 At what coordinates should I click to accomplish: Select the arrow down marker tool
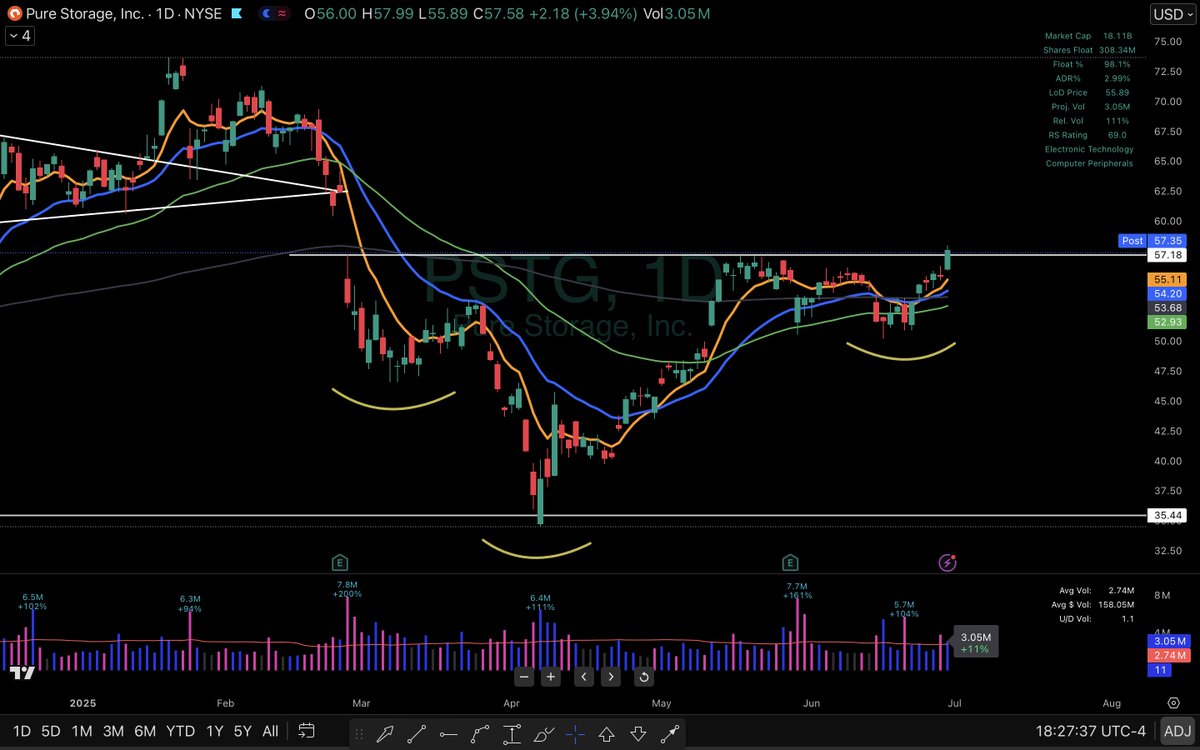tap(638, 735)
